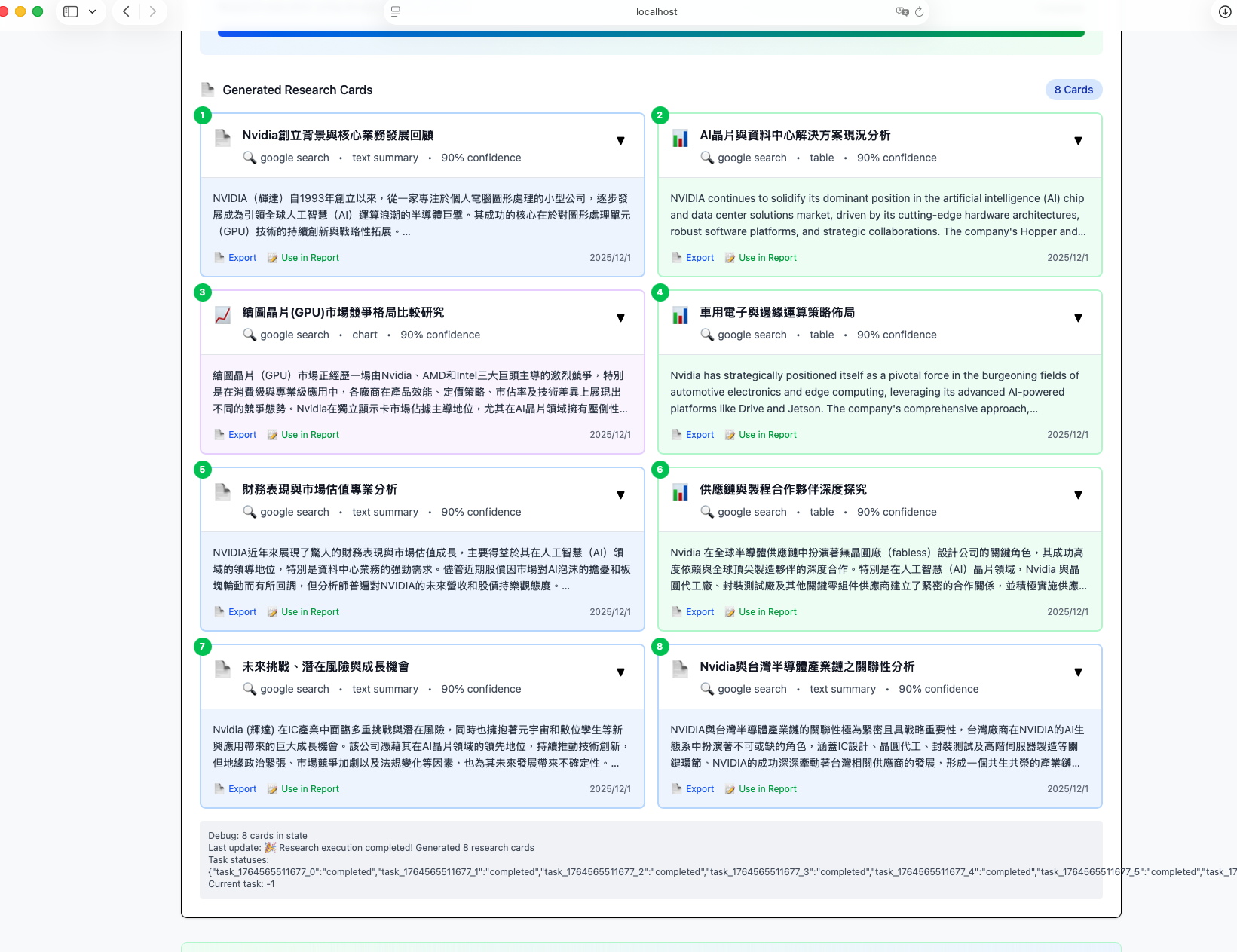Click the pencil icon beside Use in Report on card 8
The image size is (1237, 952).
click(x=729, y=788)
